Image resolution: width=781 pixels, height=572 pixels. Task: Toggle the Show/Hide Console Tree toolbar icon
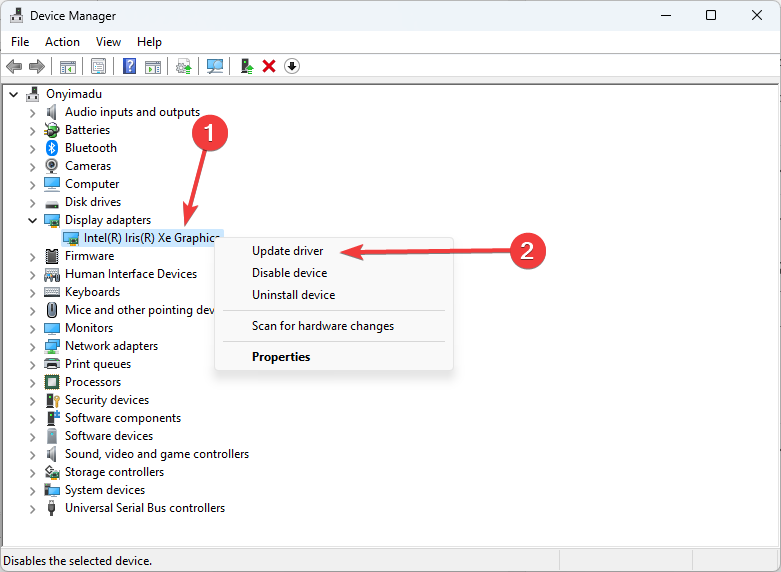click(68, 66)
